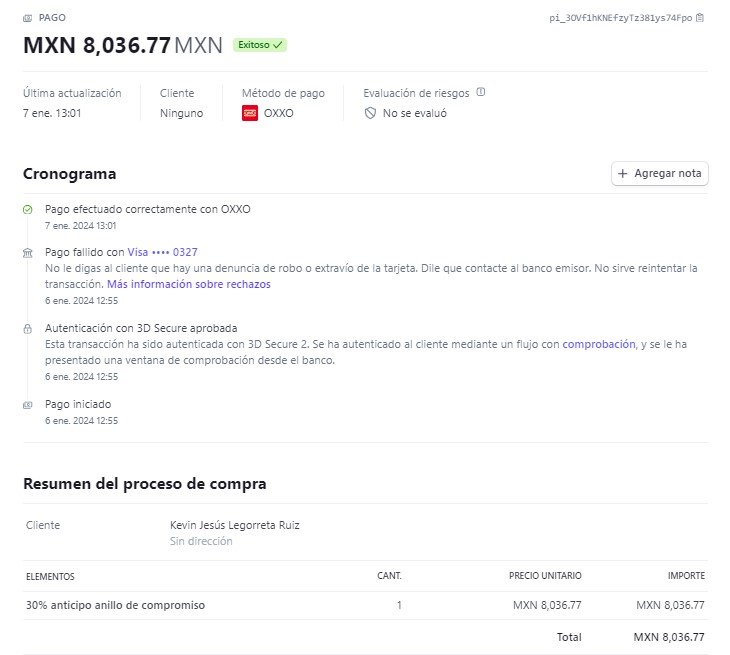The image size is (730, 655).
Task: Click the Pago efectuado correctamente con OXXO entry
Action: 148,209
